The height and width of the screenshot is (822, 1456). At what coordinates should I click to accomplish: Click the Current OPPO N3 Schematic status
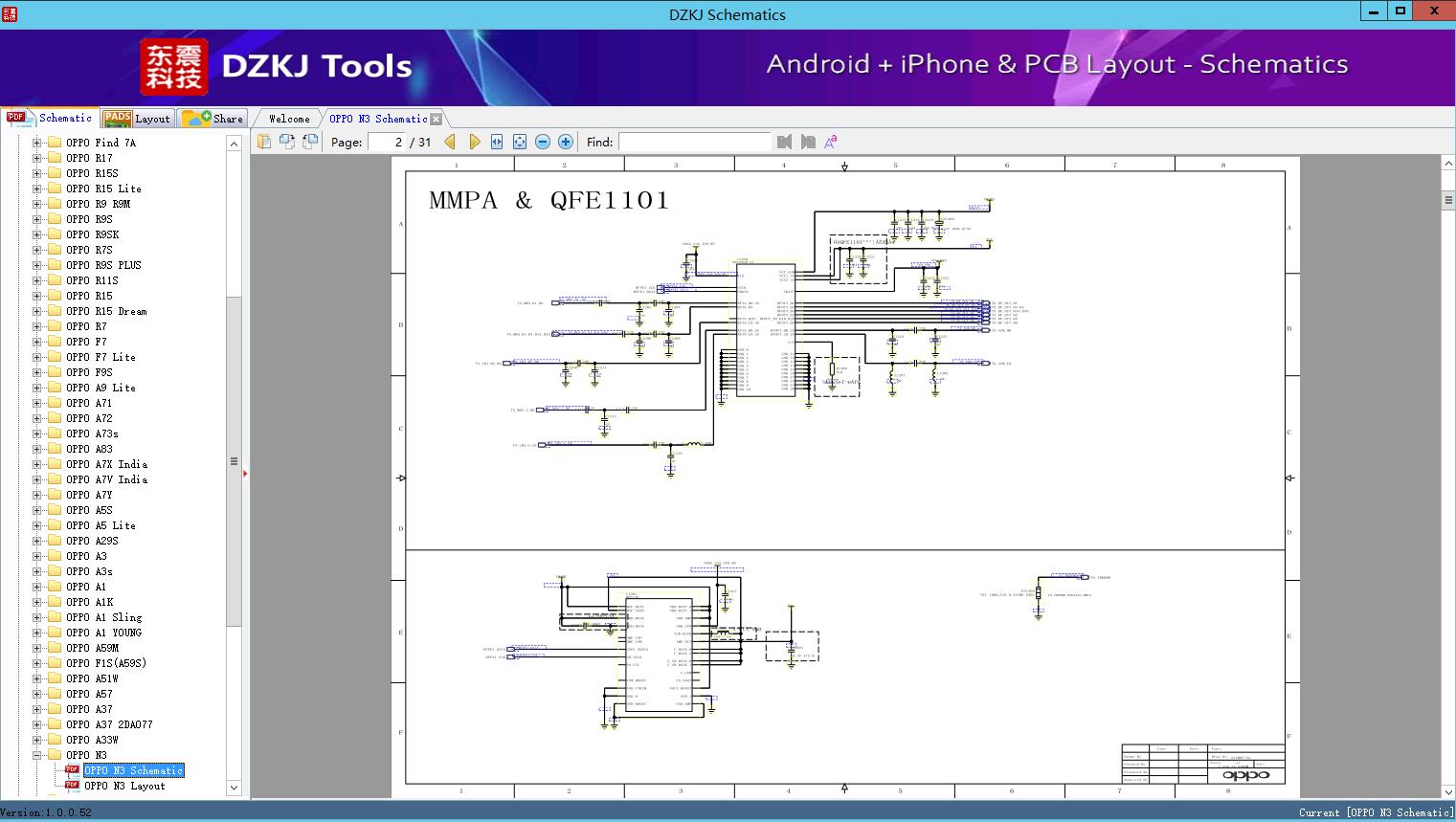tap(1377, 812)
